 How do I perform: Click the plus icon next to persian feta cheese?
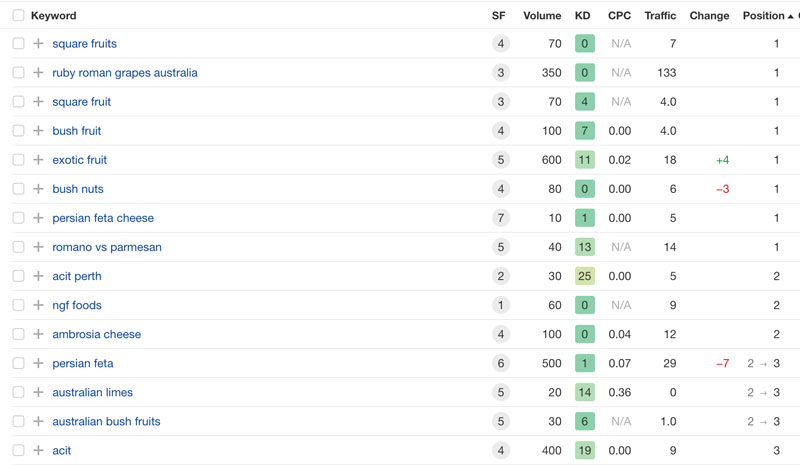click(x=38, y=218)
